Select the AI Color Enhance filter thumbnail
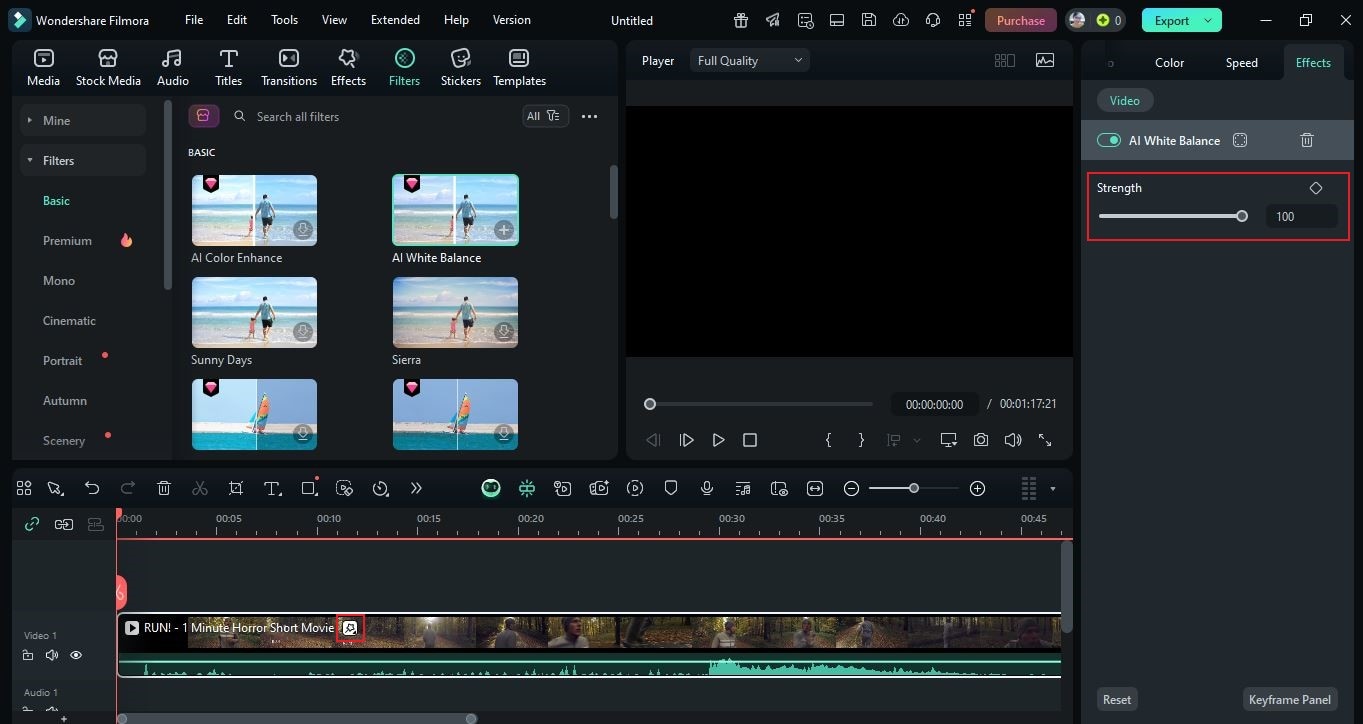This screenshot has height=724, width=1363. pos(254,209)
